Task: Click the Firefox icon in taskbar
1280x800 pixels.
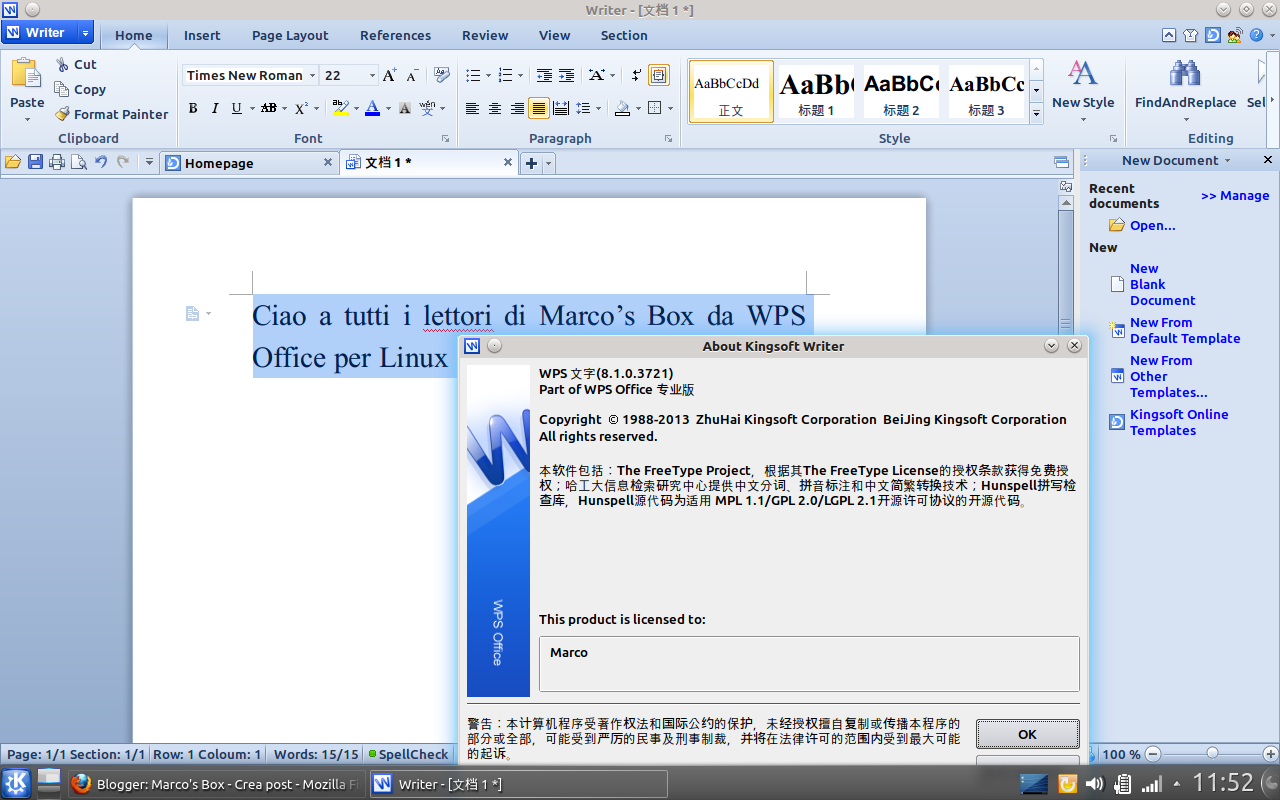Action: coord(81,783)
